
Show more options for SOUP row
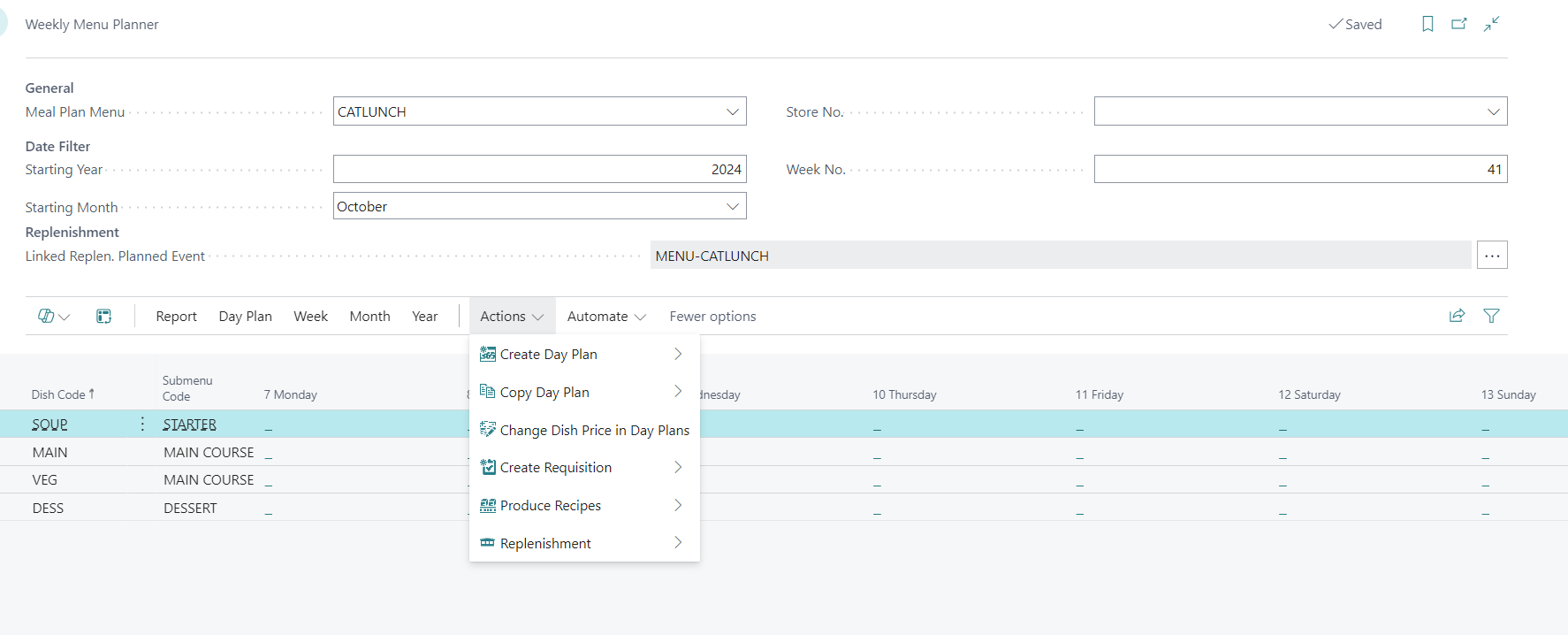(142, 425)
